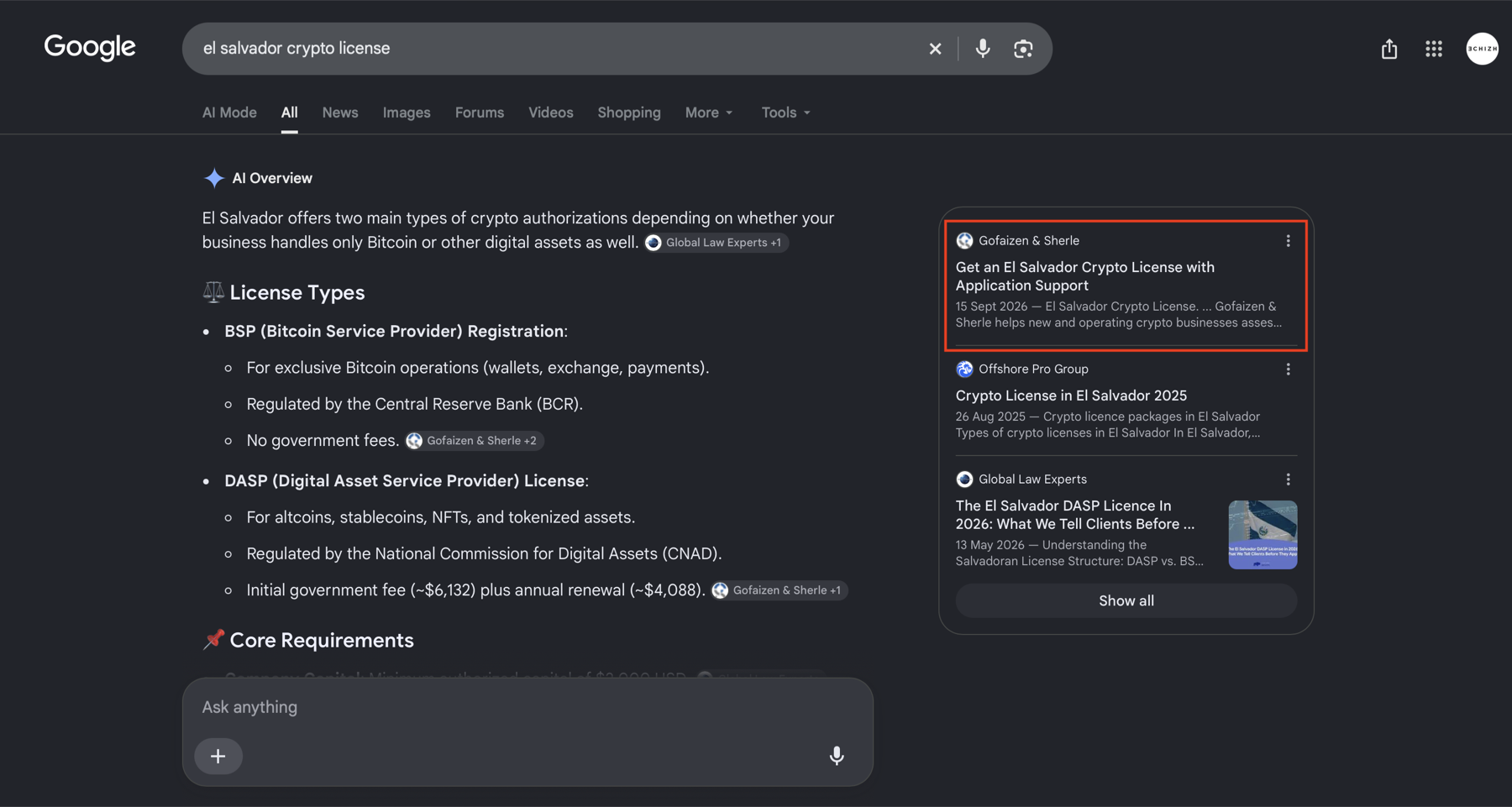Click microphone in Ask anything box
1512x807 pixels.
click(836, 756)
